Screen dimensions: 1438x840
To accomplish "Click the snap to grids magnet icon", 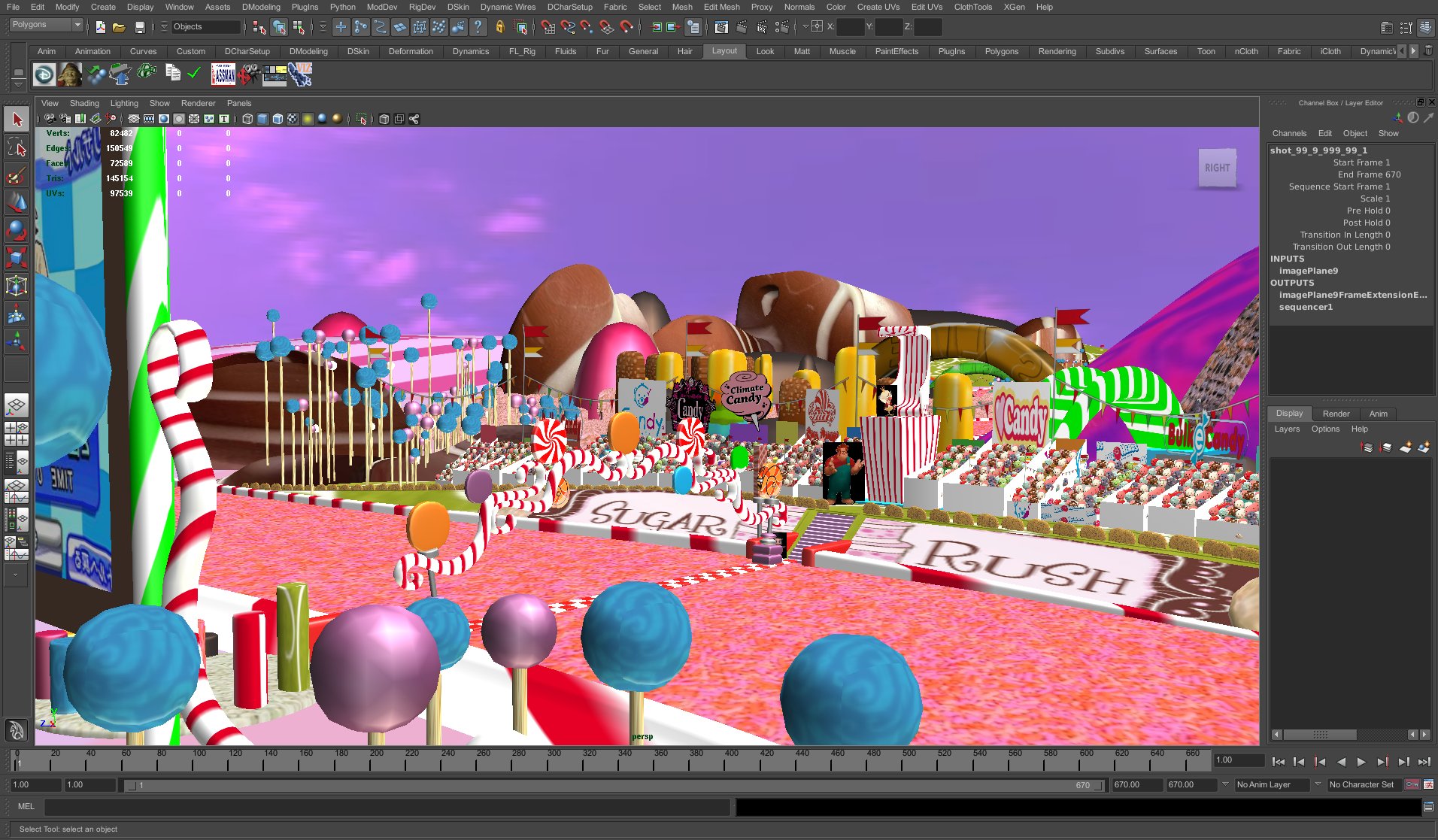I will pos(548,27).
